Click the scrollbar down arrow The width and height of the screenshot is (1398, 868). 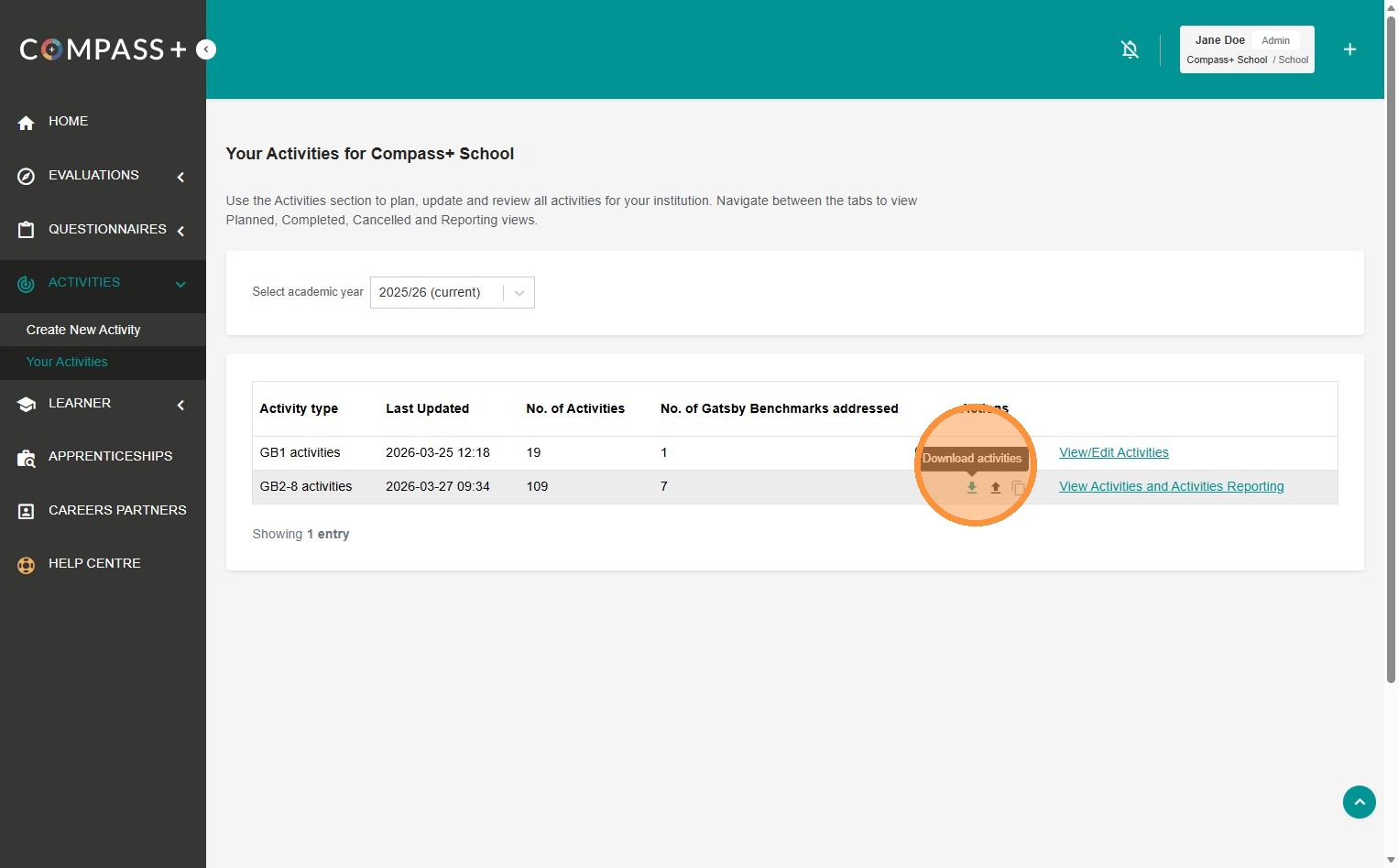1391,861
